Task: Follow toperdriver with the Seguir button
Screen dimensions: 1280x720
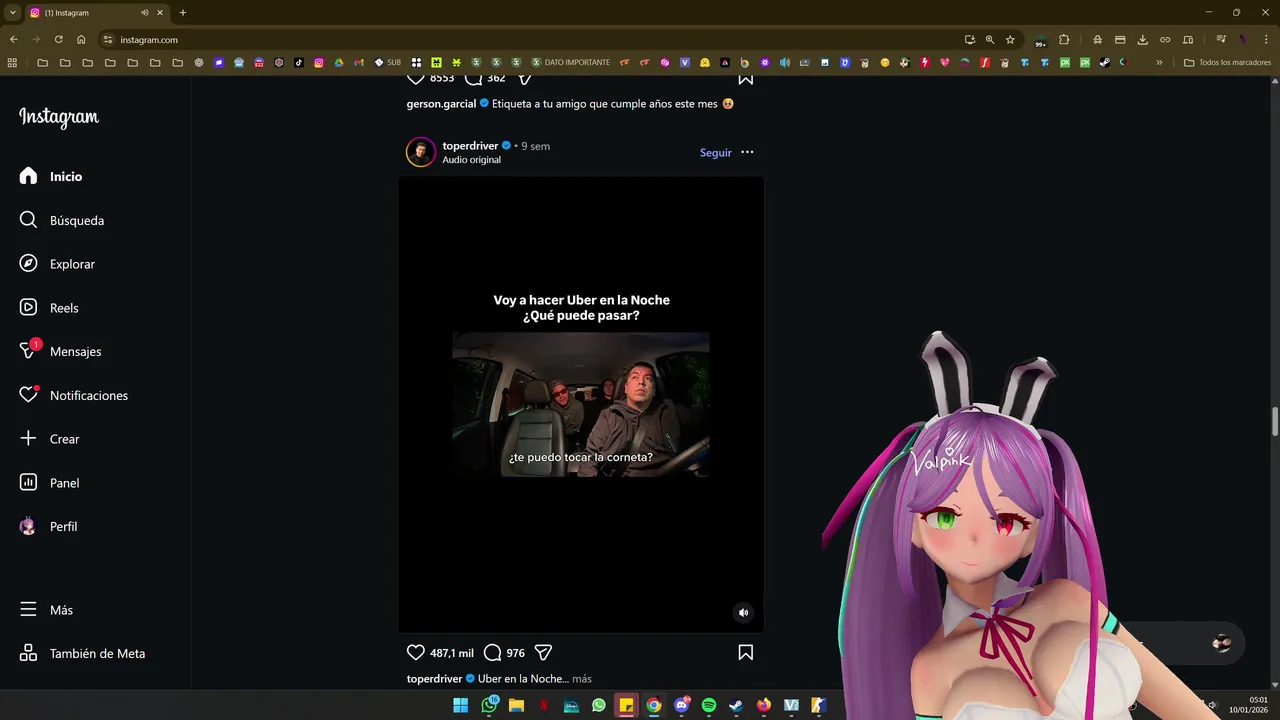Action: point(716,153)
